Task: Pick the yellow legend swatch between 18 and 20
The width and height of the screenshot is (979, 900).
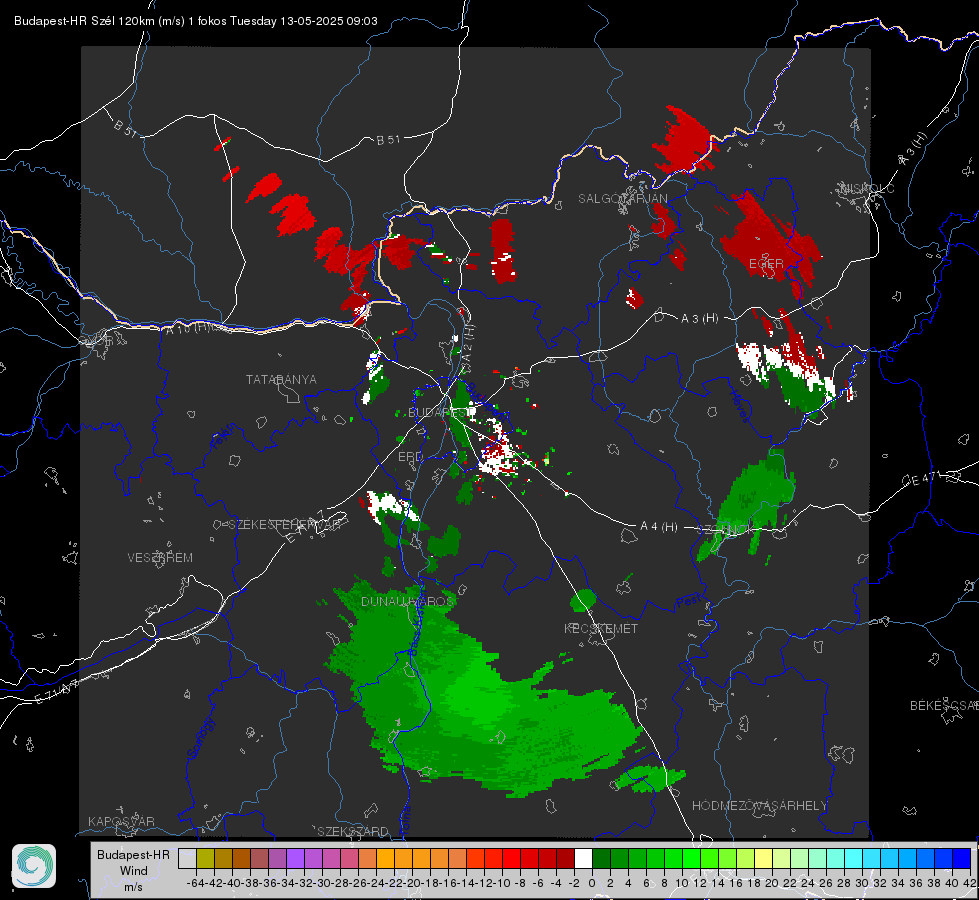Action: click(763, 859)
